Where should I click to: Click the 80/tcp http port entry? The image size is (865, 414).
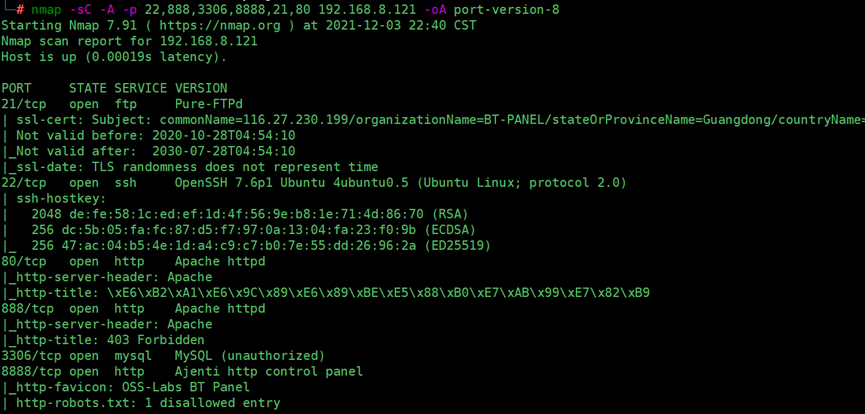[133, 261]
